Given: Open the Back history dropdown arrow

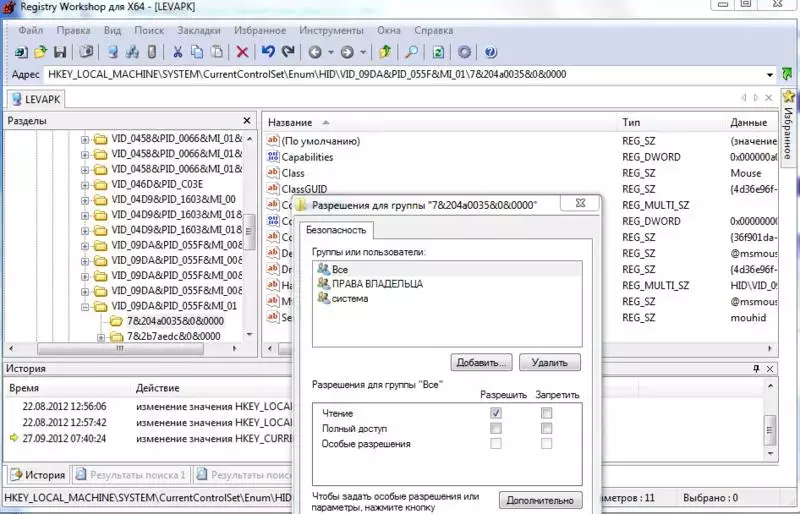Looking at the screenshot, I should coord(331,52).
